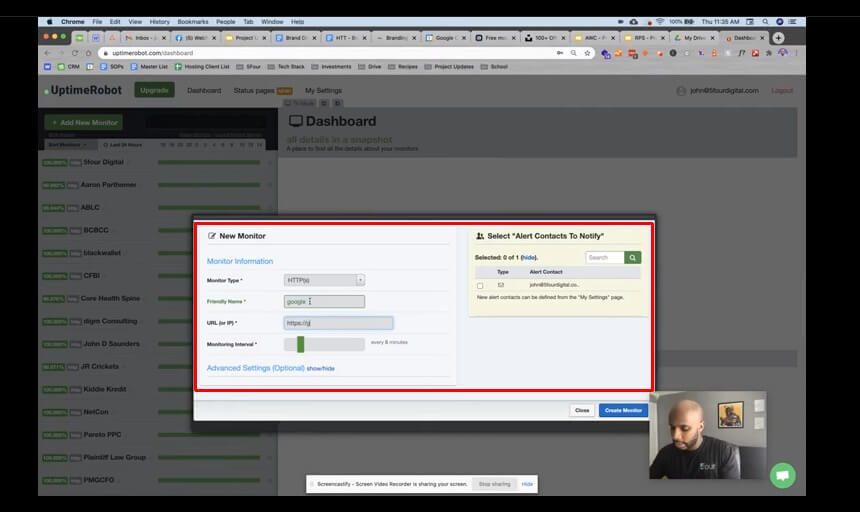Click the browser Home icon
860x512 pixels.
coord(88,53)
